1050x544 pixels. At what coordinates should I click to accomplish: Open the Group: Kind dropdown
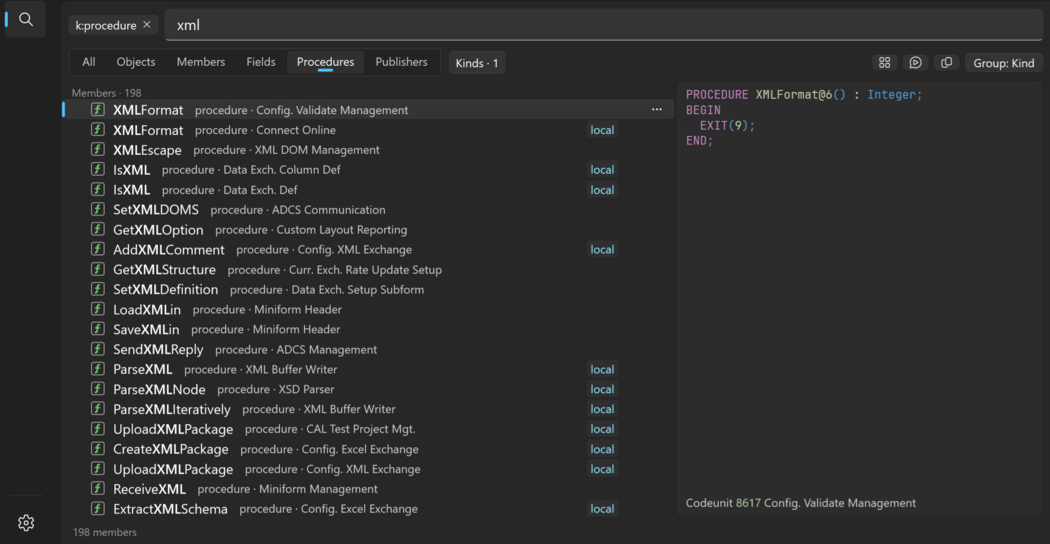pos(1004,63)
